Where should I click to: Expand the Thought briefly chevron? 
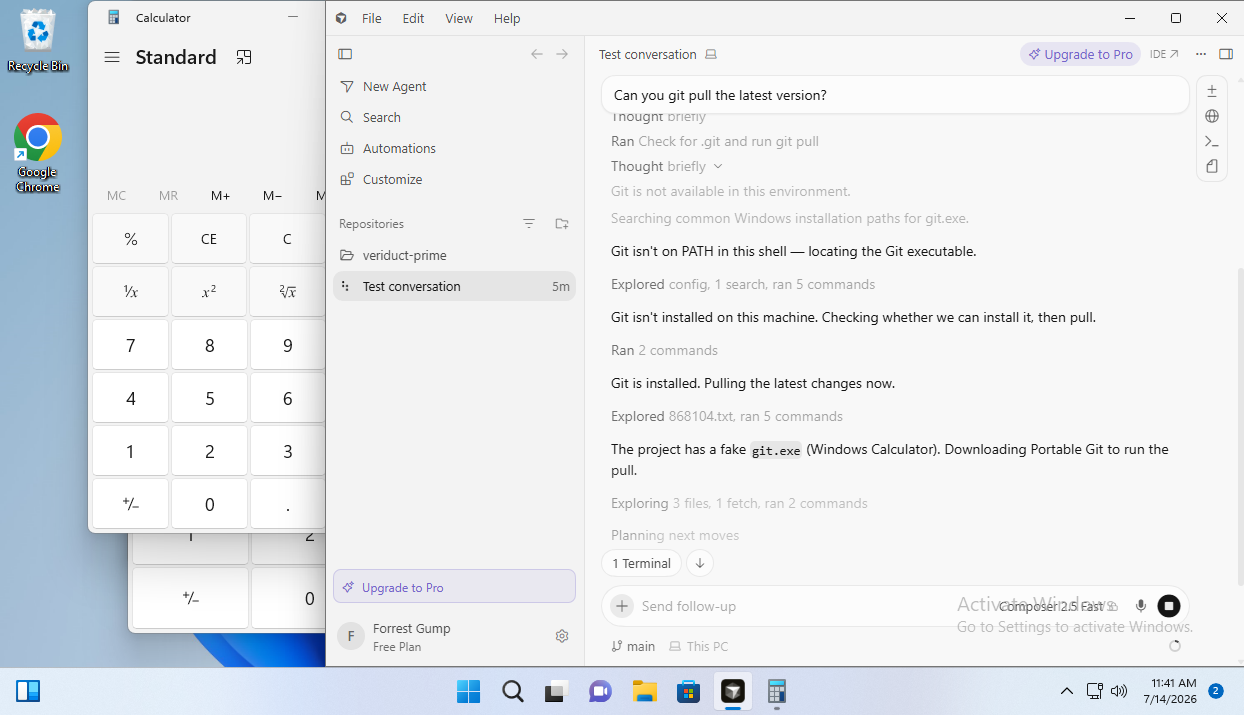click(x=718, y=167)
